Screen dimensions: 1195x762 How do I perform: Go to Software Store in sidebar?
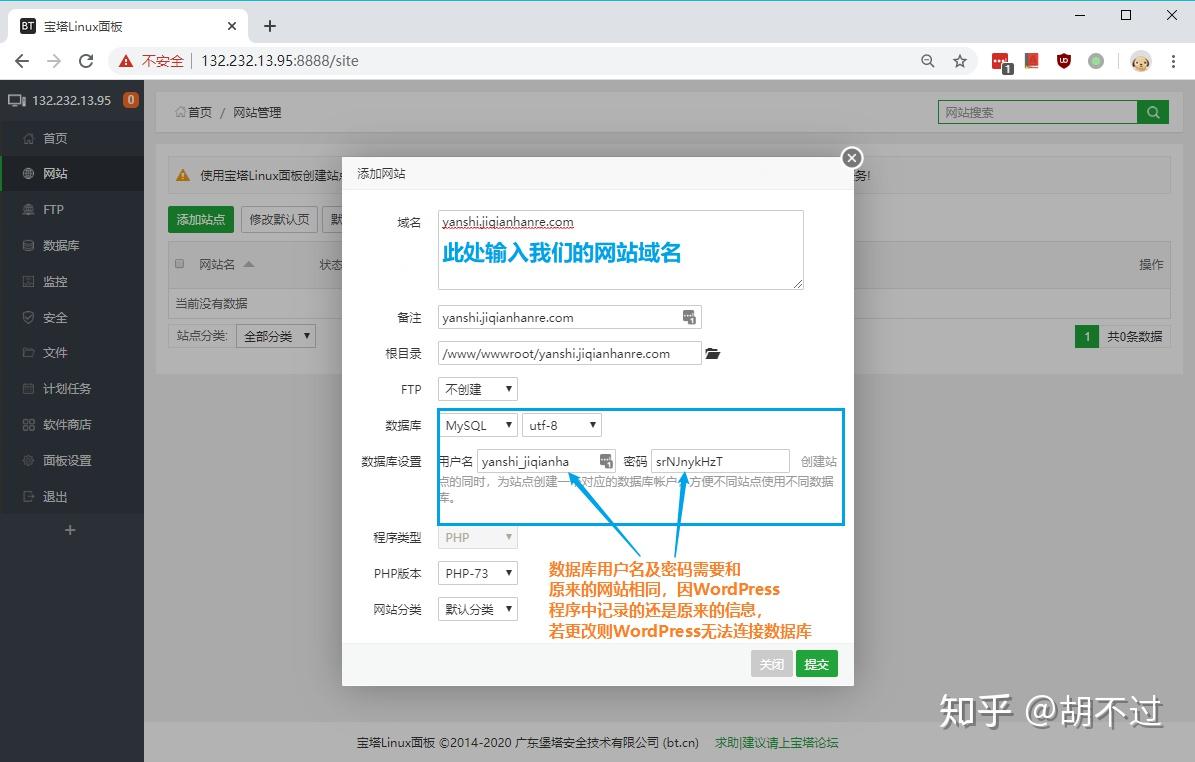pos(66,424)
